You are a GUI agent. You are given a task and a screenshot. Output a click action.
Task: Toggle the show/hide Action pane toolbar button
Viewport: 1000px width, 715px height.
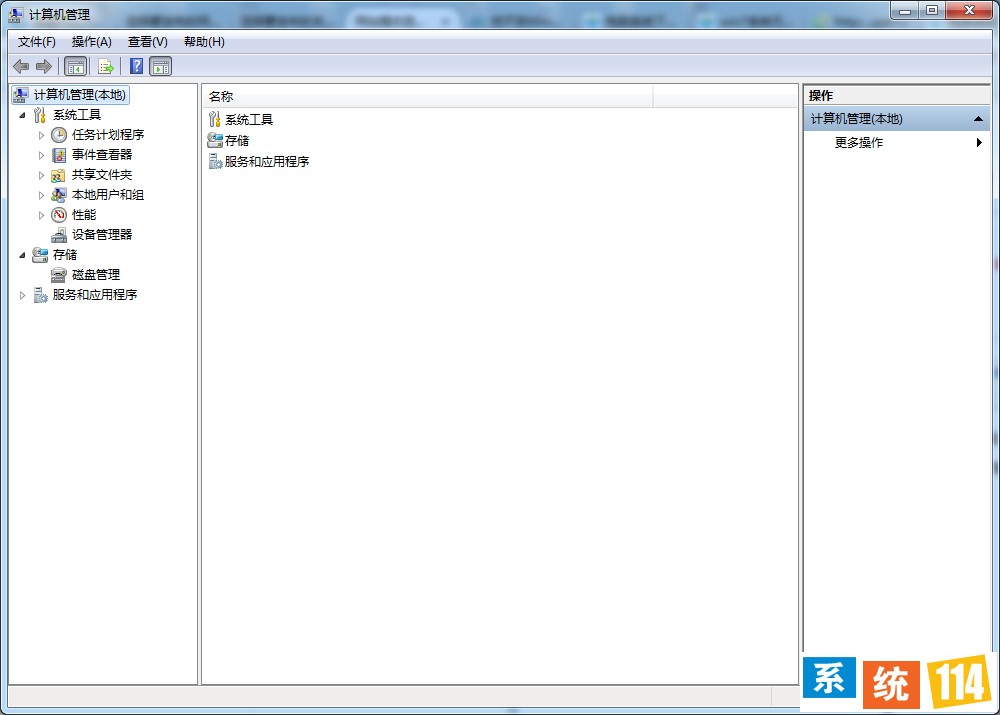tap(161, 66)
